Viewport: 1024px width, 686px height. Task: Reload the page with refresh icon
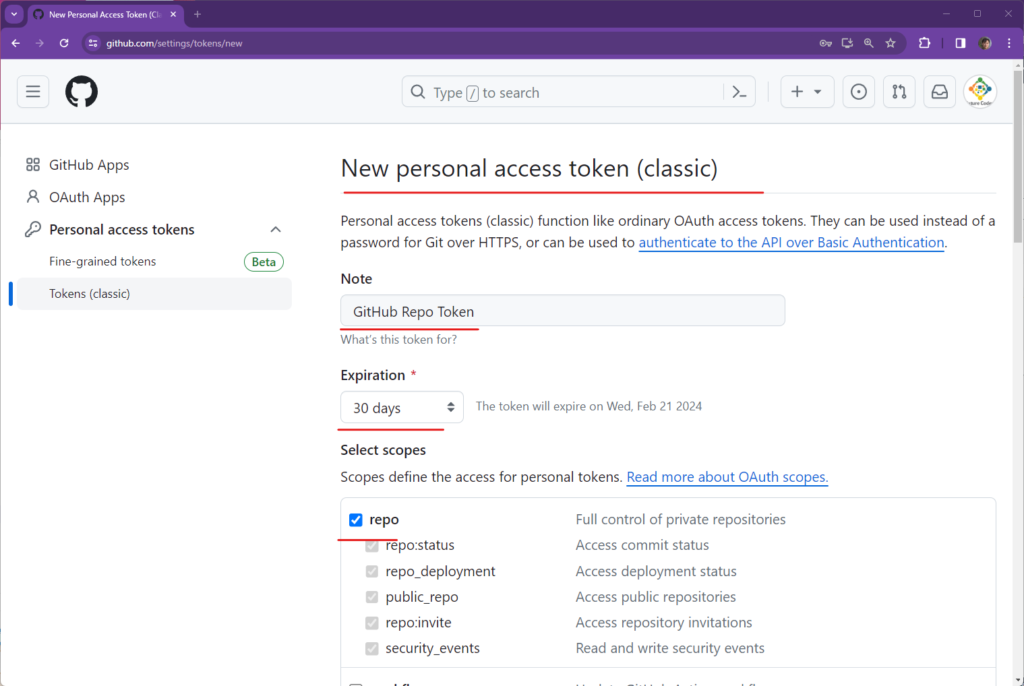click(64, 43)
